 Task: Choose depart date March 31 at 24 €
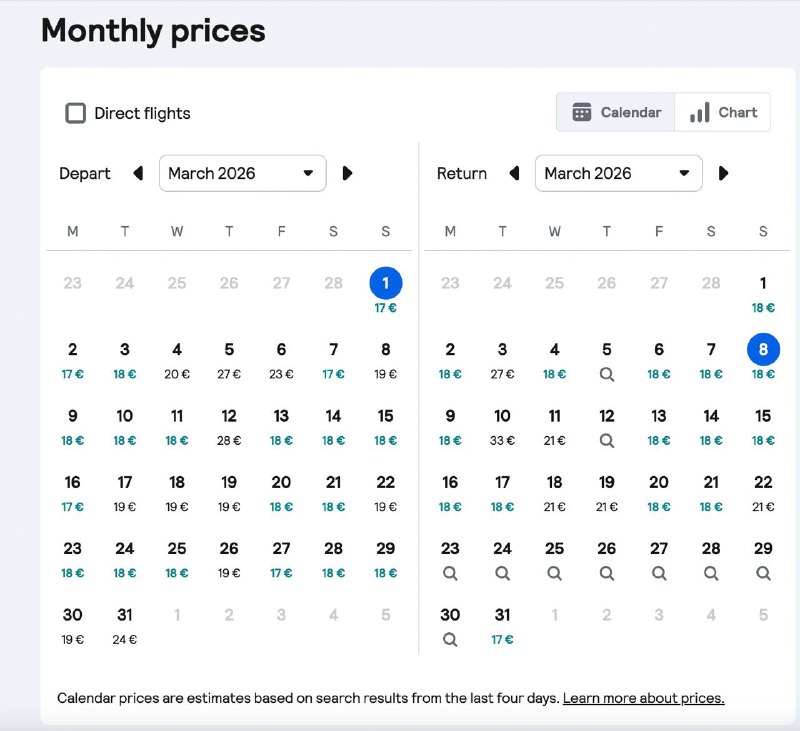click(x=125, y=624)
